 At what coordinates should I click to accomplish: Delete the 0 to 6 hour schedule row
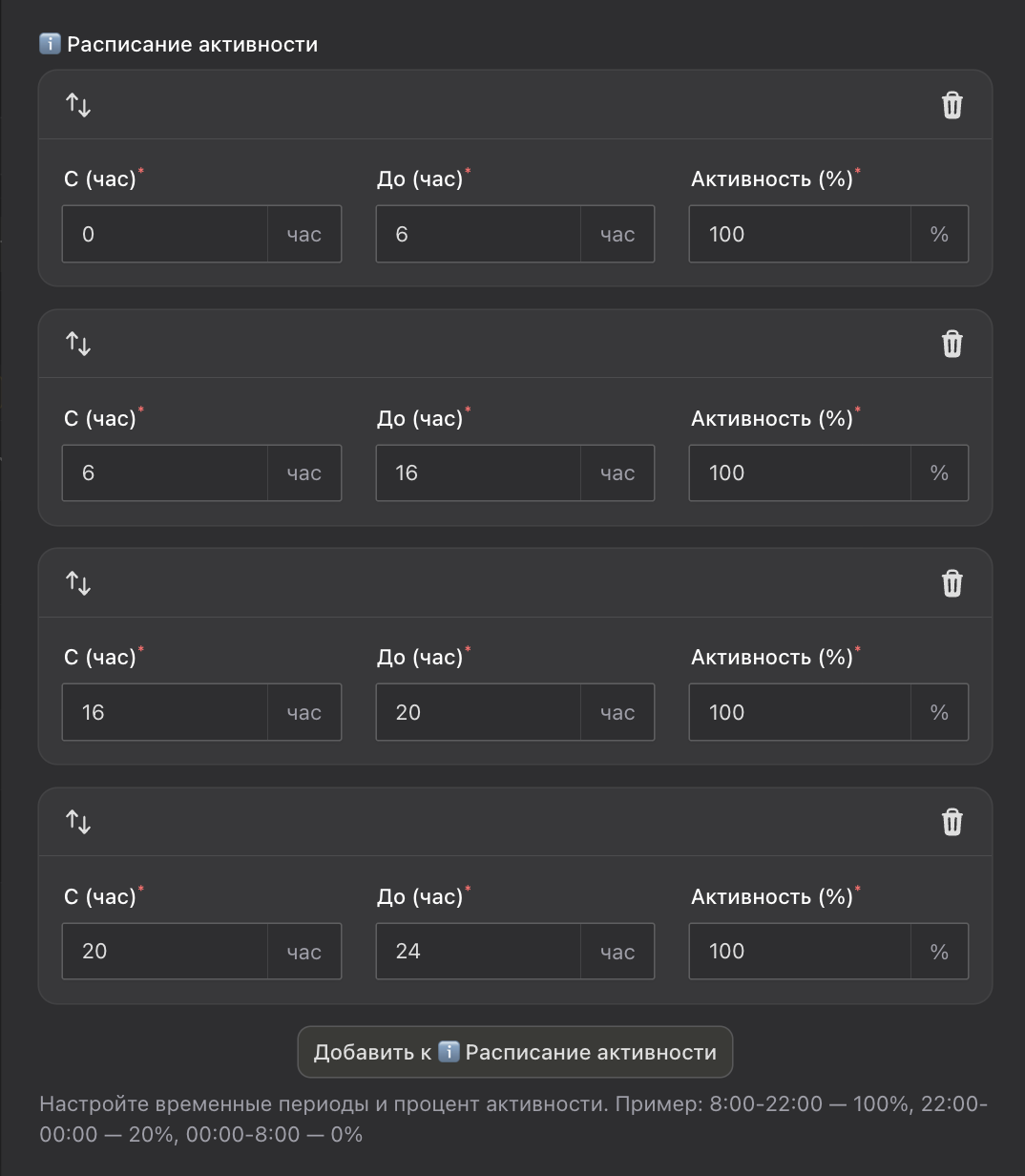click(x=952, y=105)
